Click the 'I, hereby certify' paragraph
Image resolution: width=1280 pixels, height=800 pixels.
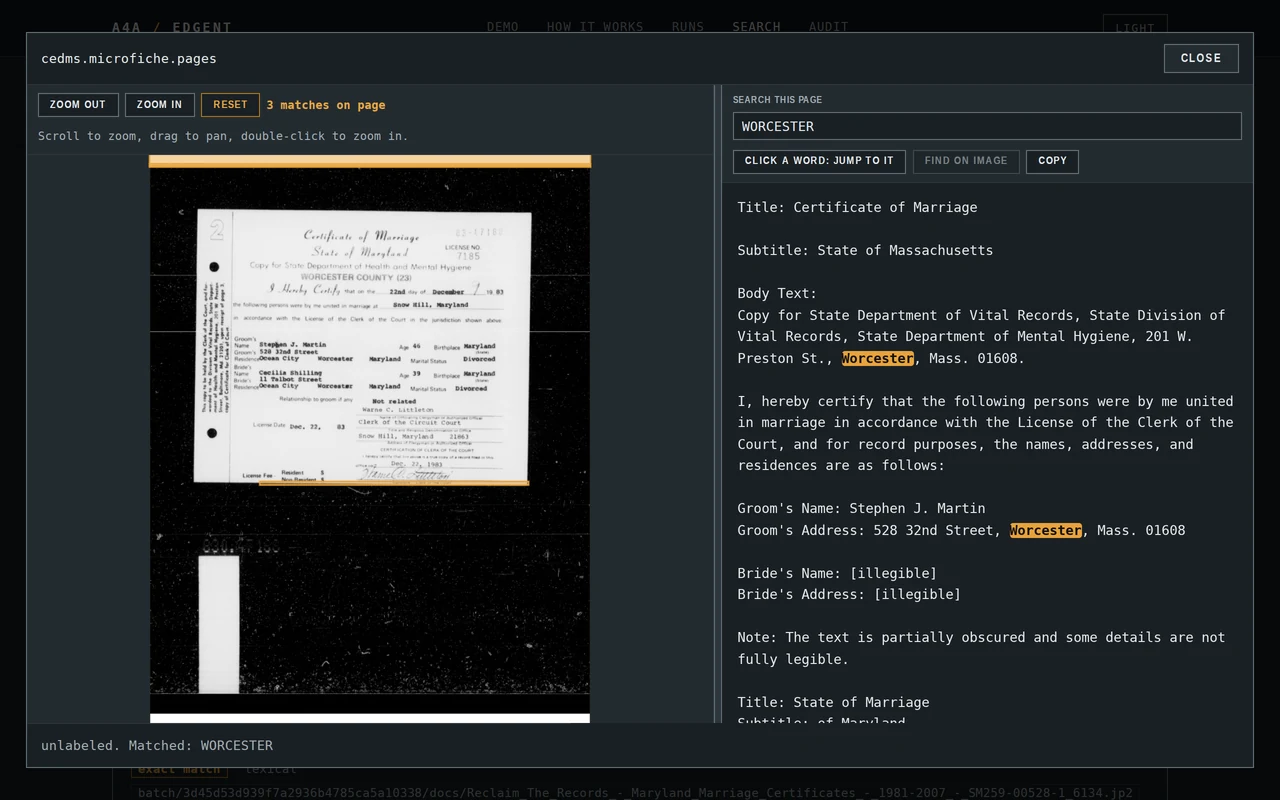coord(986,433)
